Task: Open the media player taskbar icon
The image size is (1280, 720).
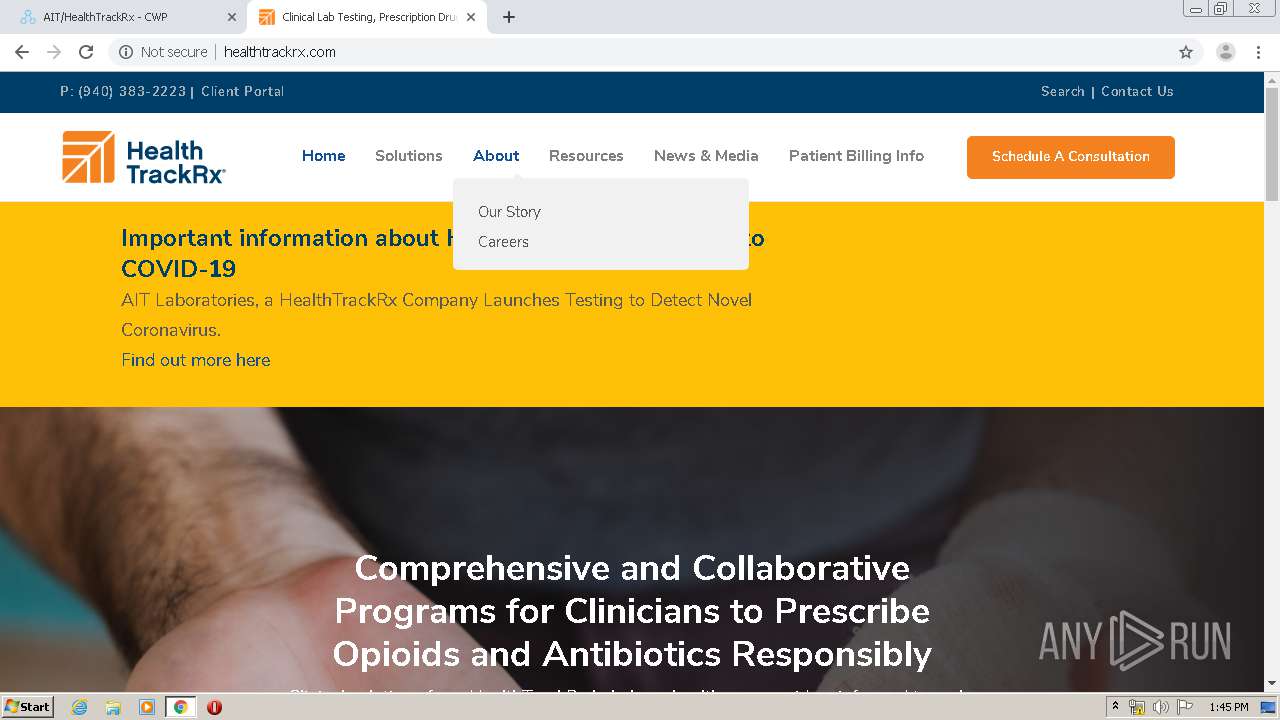Action: [x=147, y=707]
